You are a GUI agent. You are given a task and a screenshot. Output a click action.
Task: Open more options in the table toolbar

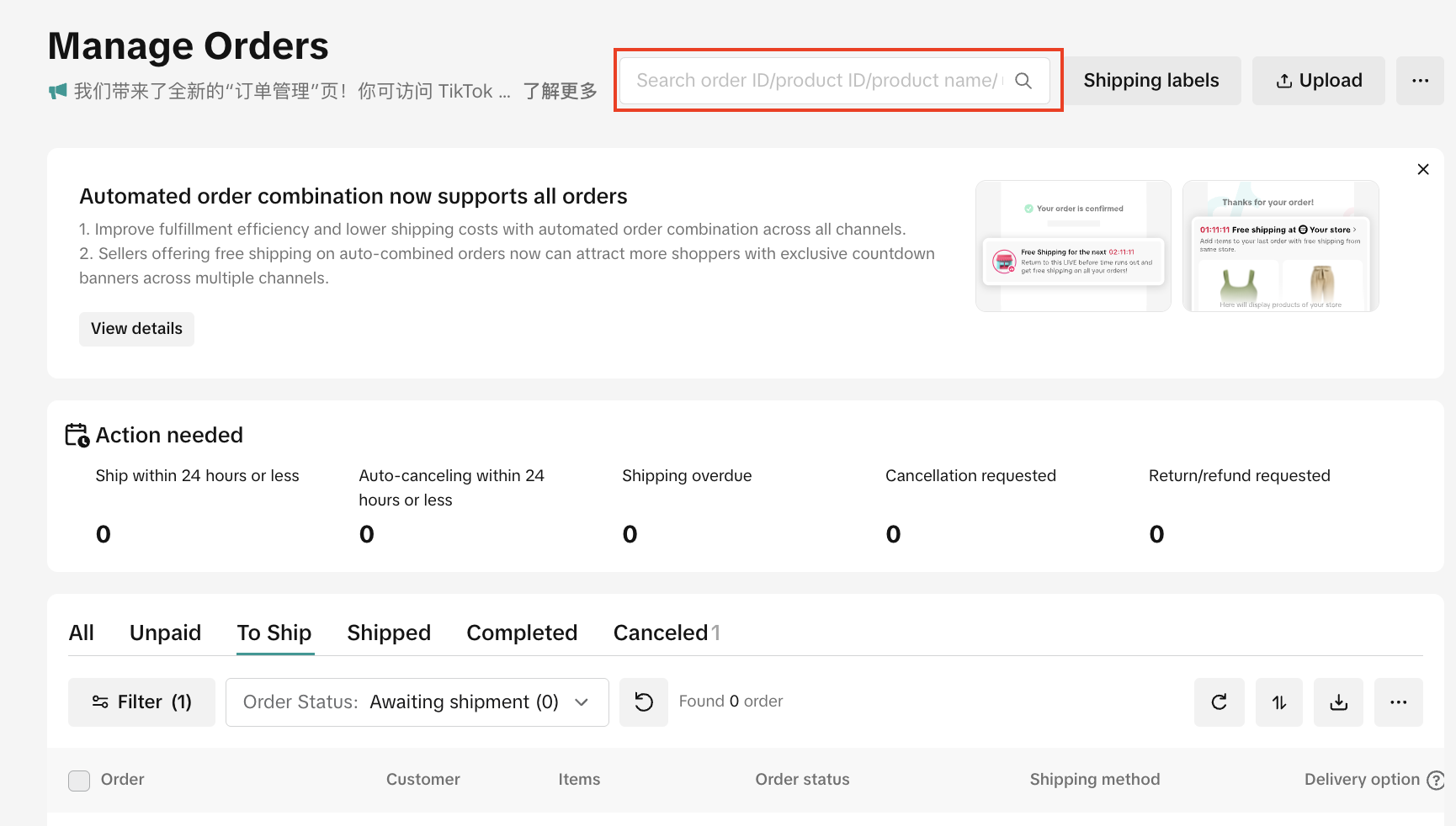(1398, 702)
